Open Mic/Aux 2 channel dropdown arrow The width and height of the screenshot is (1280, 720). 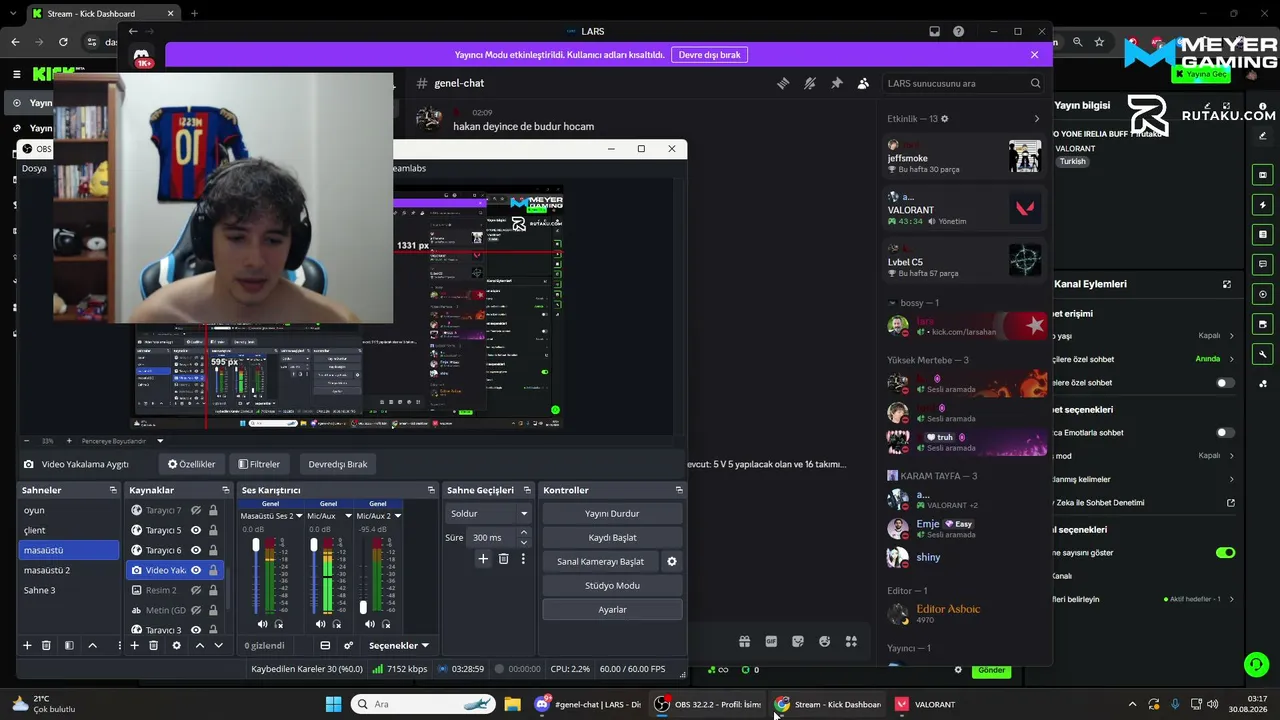click(398, 516)
